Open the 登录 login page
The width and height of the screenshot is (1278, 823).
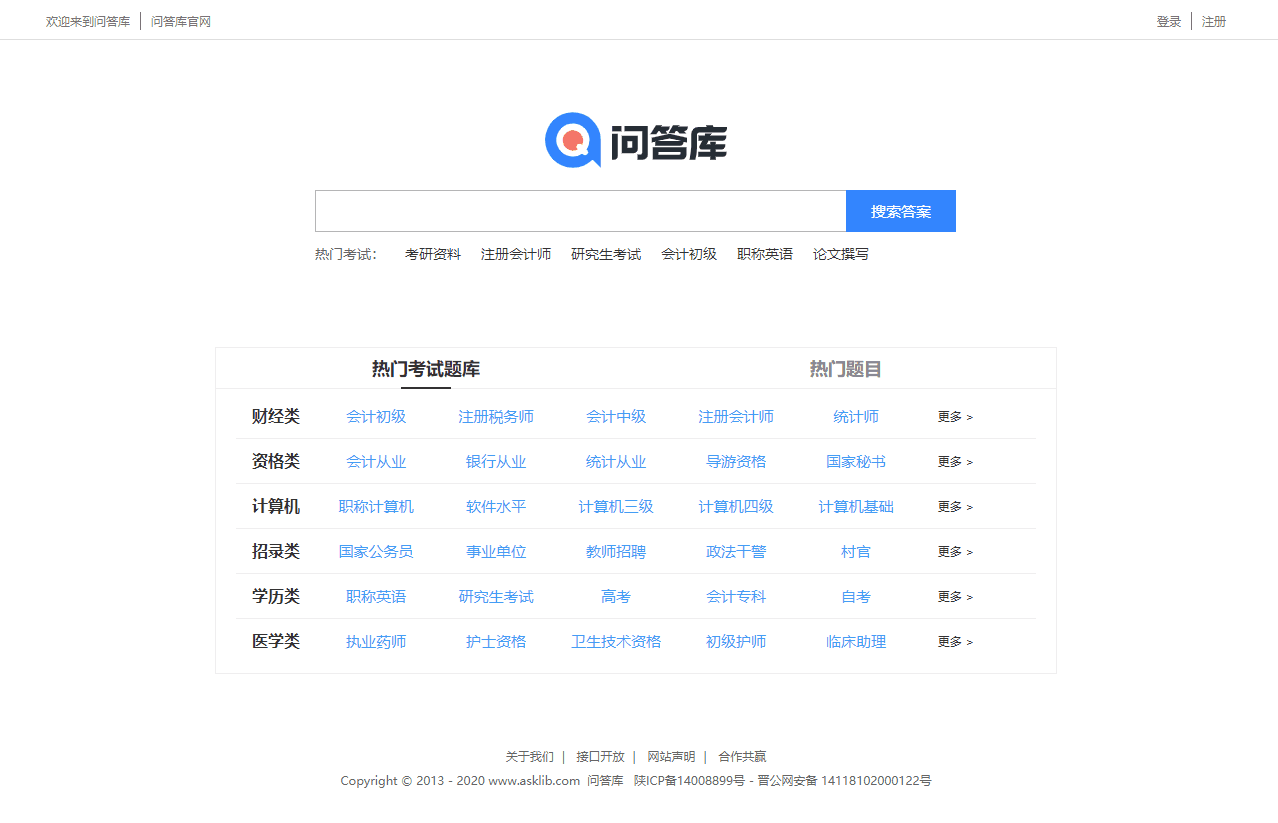tap(1168, 20)
